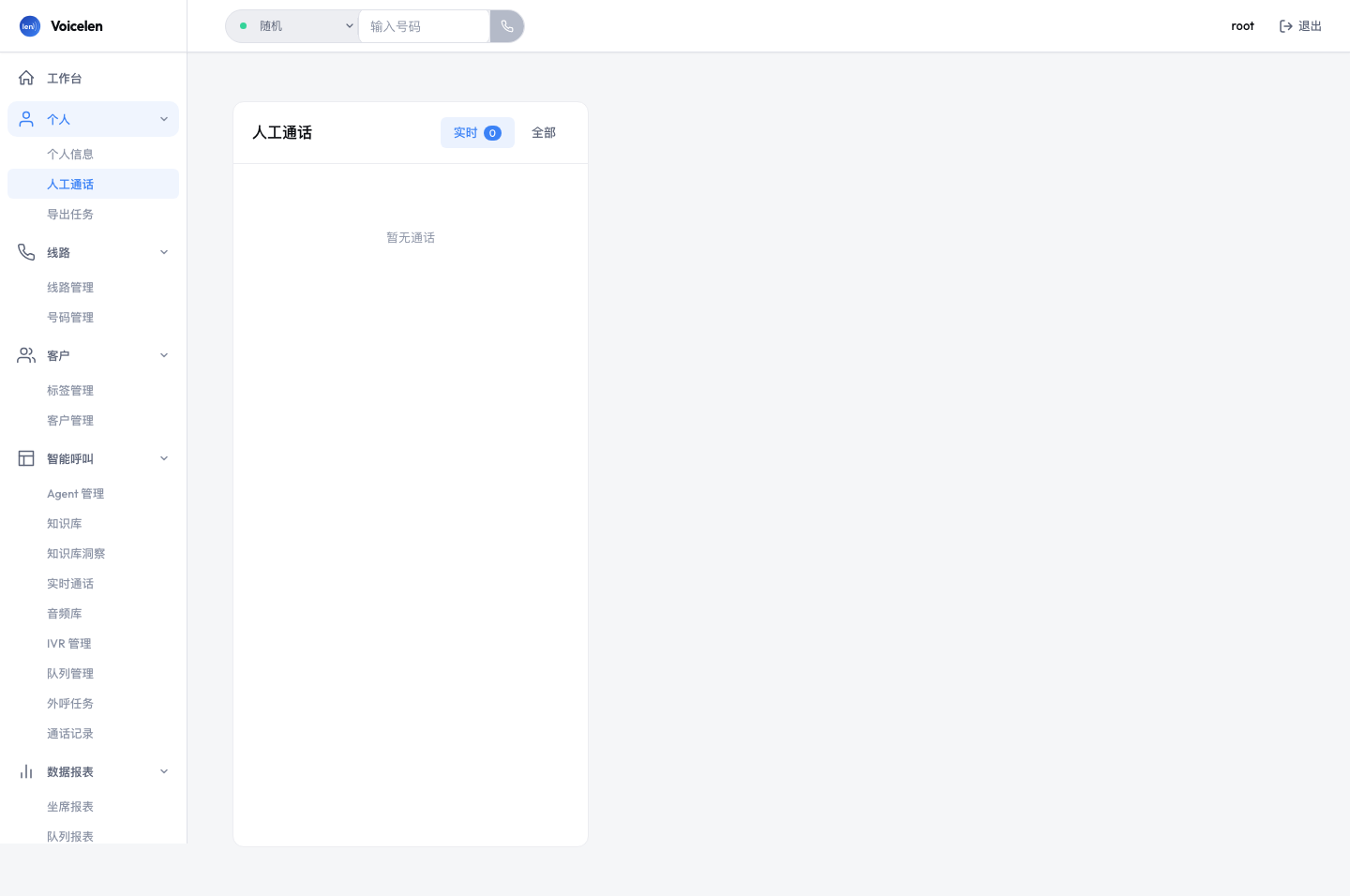
Task: Open 外呼任务 page
Action: pos(93,703)
